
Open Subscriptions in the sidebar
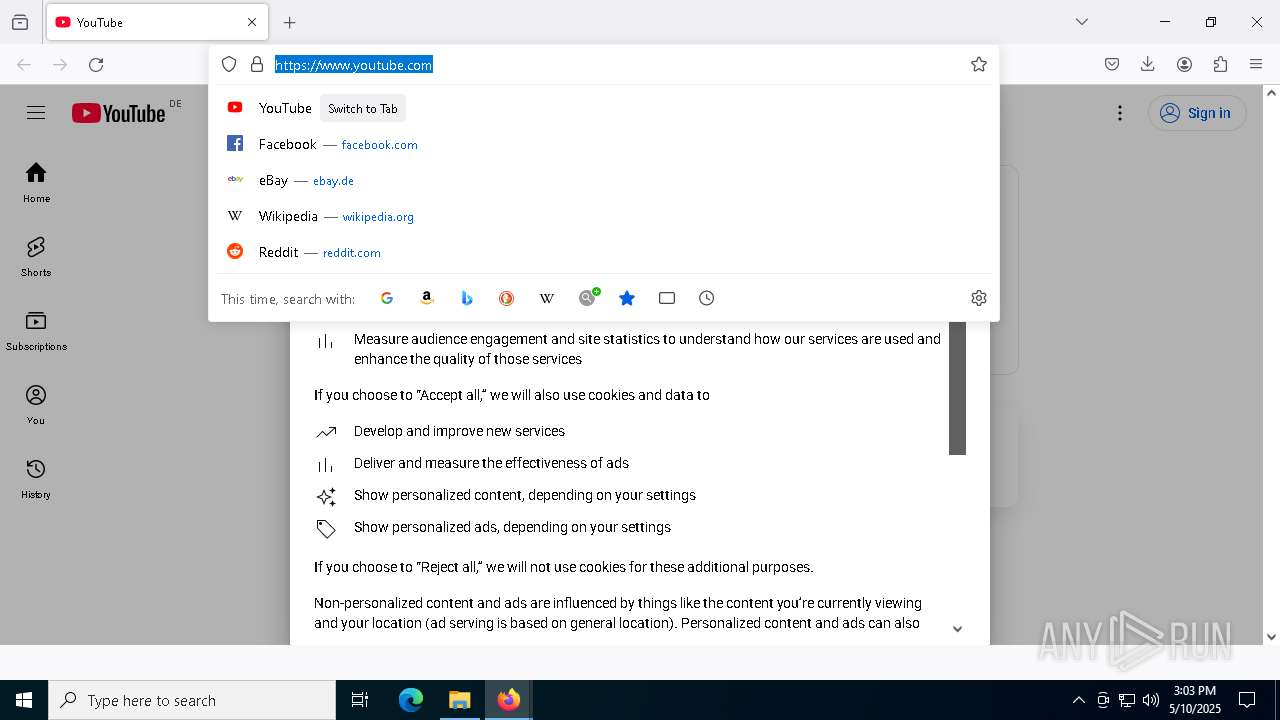36,331
